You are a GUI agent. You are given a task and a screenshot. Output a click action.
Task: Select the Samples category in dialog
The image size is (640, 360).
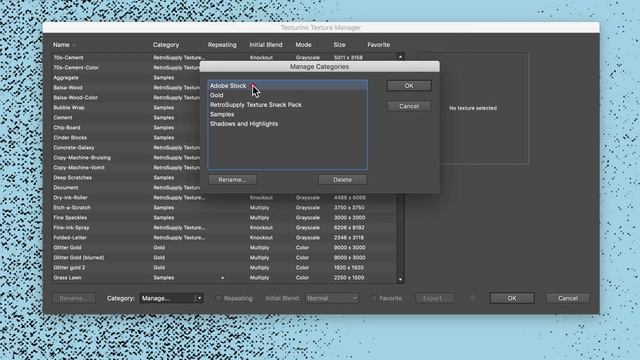click(x=288, y=114)
